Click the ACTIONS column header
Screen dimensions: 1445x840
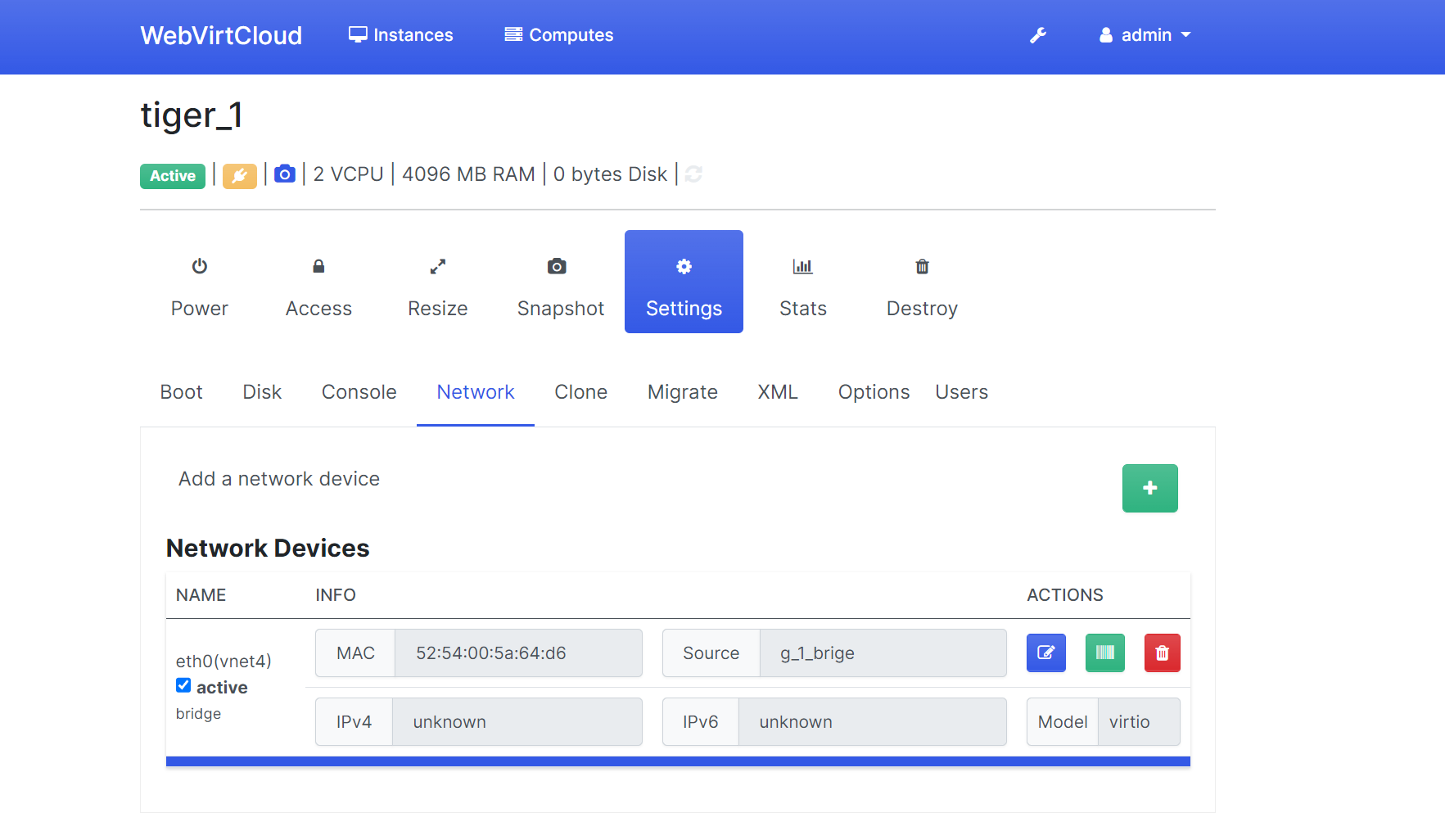pyautogui.click(x=1065, y=595)
